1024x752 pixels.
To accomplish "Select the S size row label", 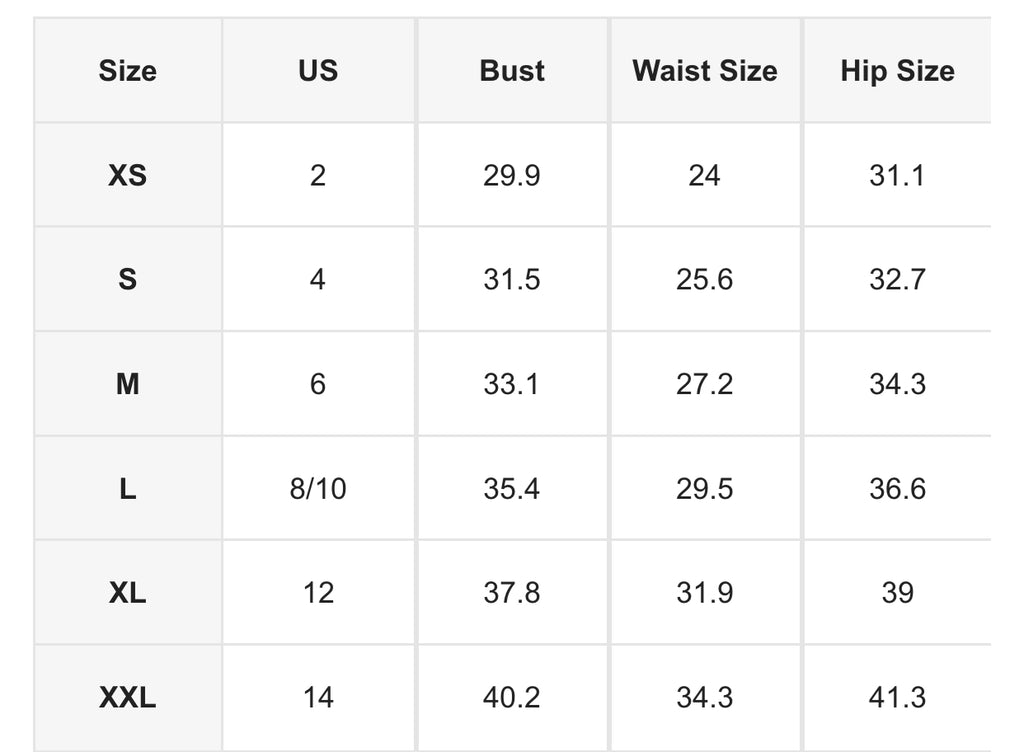I will [127, 279].
